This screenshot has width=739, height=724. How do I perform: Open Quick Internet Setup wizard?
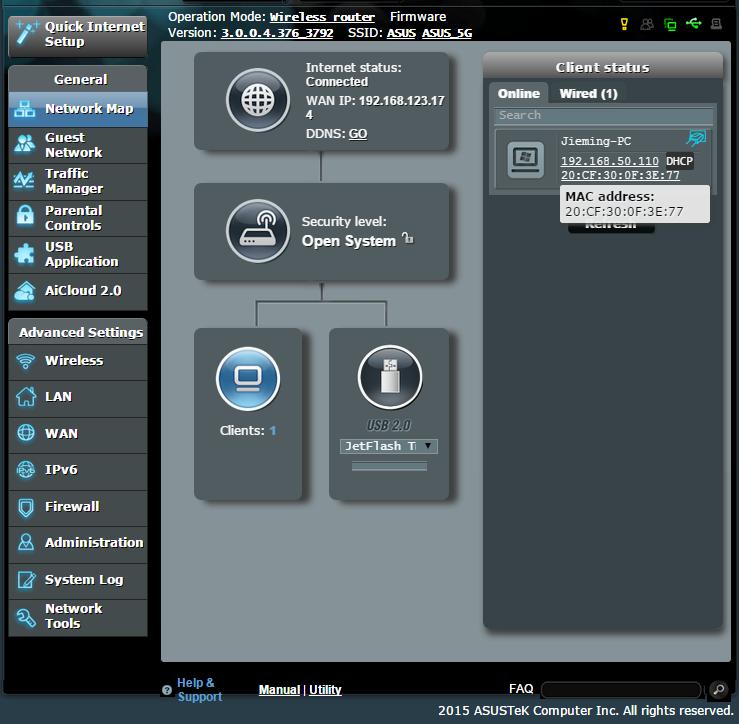click(x=78, y=35)
